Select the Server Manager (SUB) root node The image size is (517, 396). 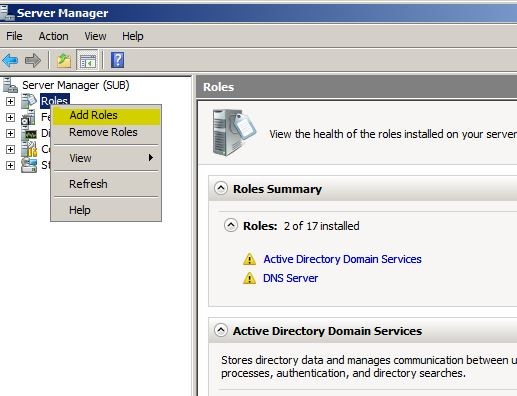coord(76,85)
